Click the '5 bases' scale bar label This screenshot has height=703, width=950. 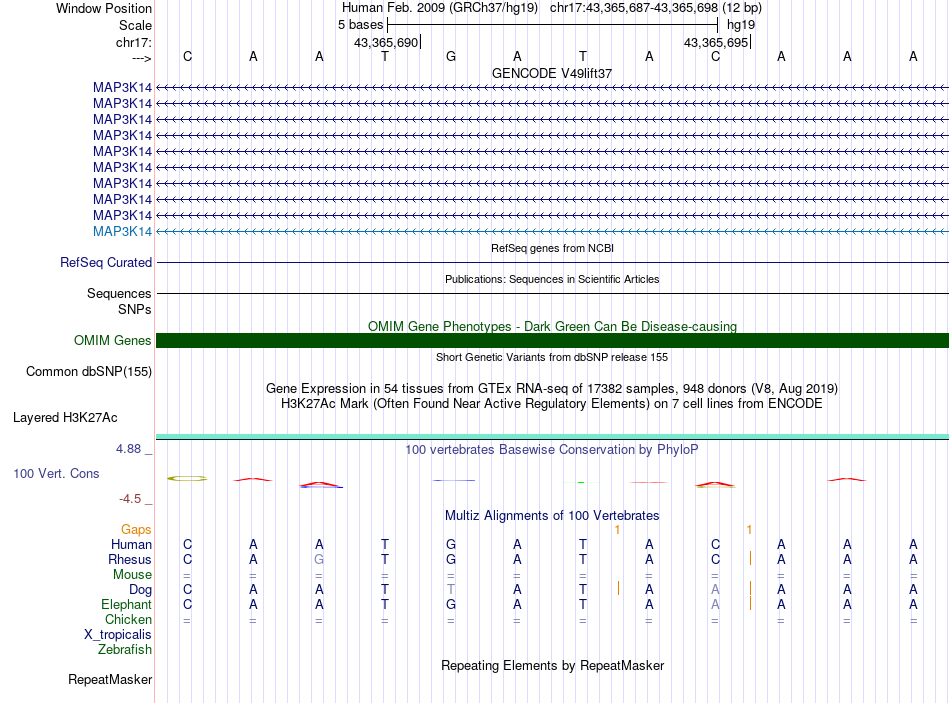(360, 25)
